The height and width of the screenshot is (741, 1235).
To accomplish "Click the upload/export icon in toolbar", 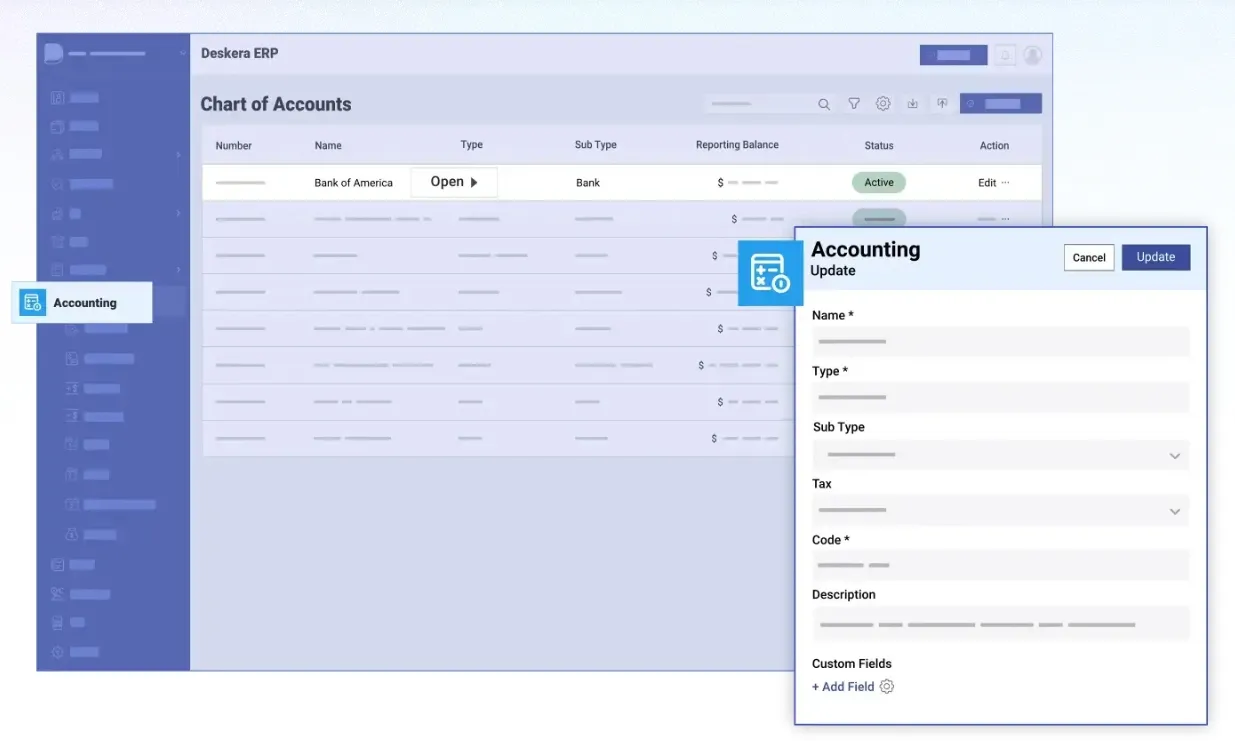I will coord(941,104).
